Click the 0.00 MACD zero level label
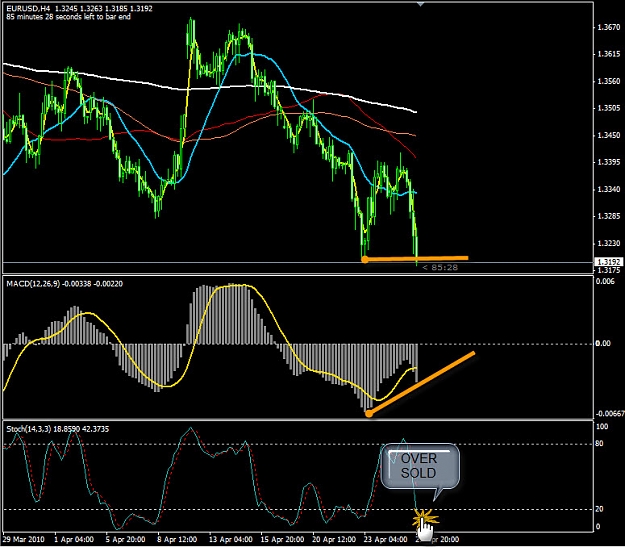Image resolution: width=625 pixels, height=547 pixels. [x=603, y=343]
